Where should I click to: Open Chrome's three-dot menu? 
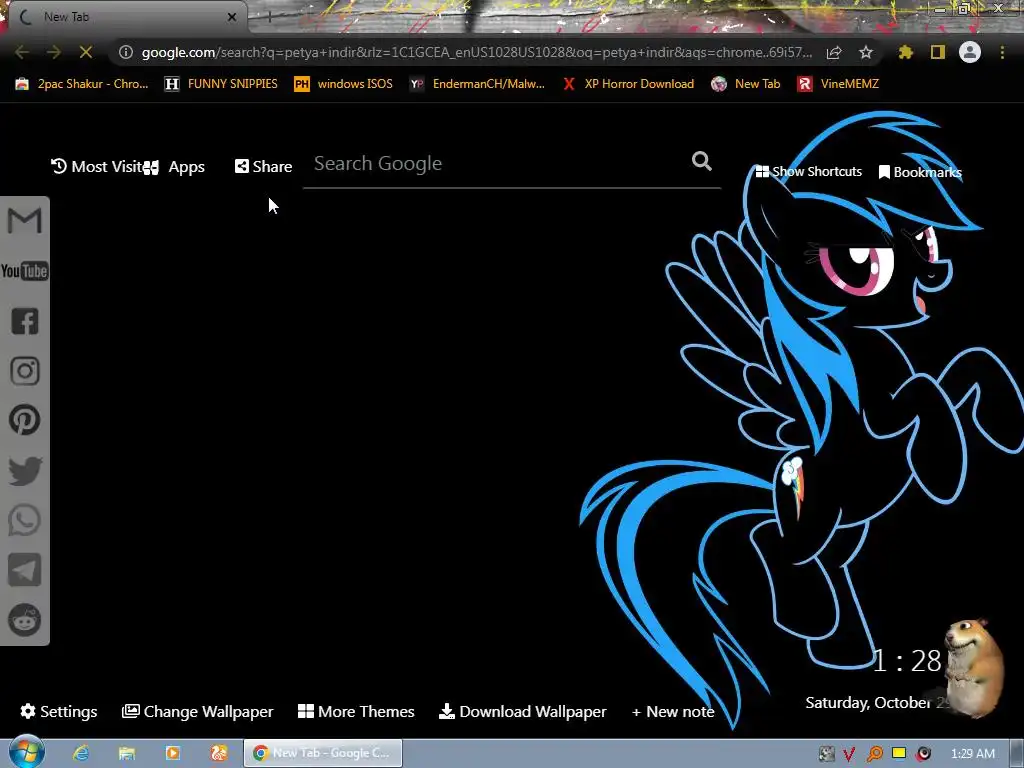click(x=1002, y=52)
